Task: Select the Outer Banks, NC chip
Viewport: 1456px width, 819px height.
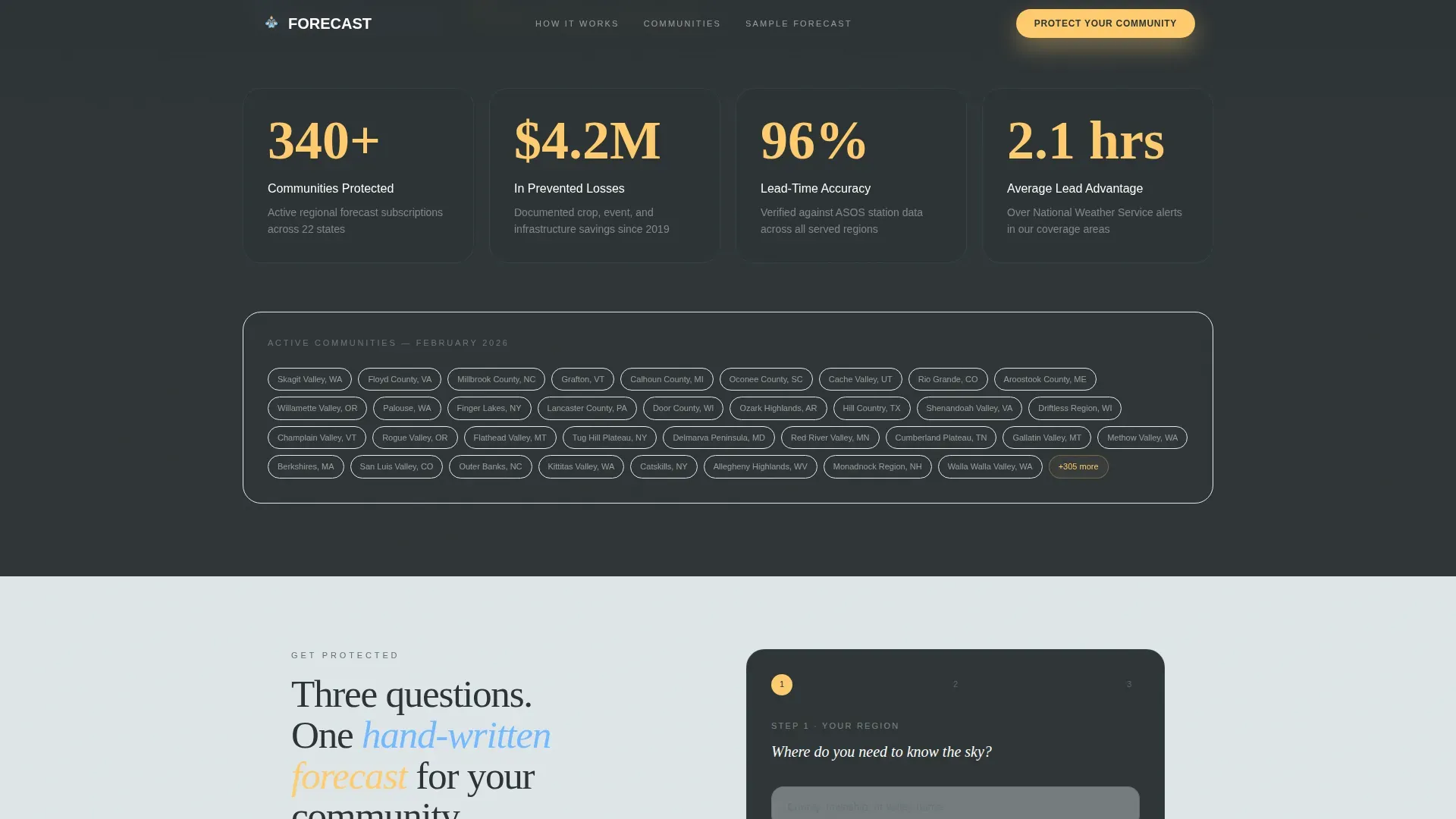Action: pos(491,466)
